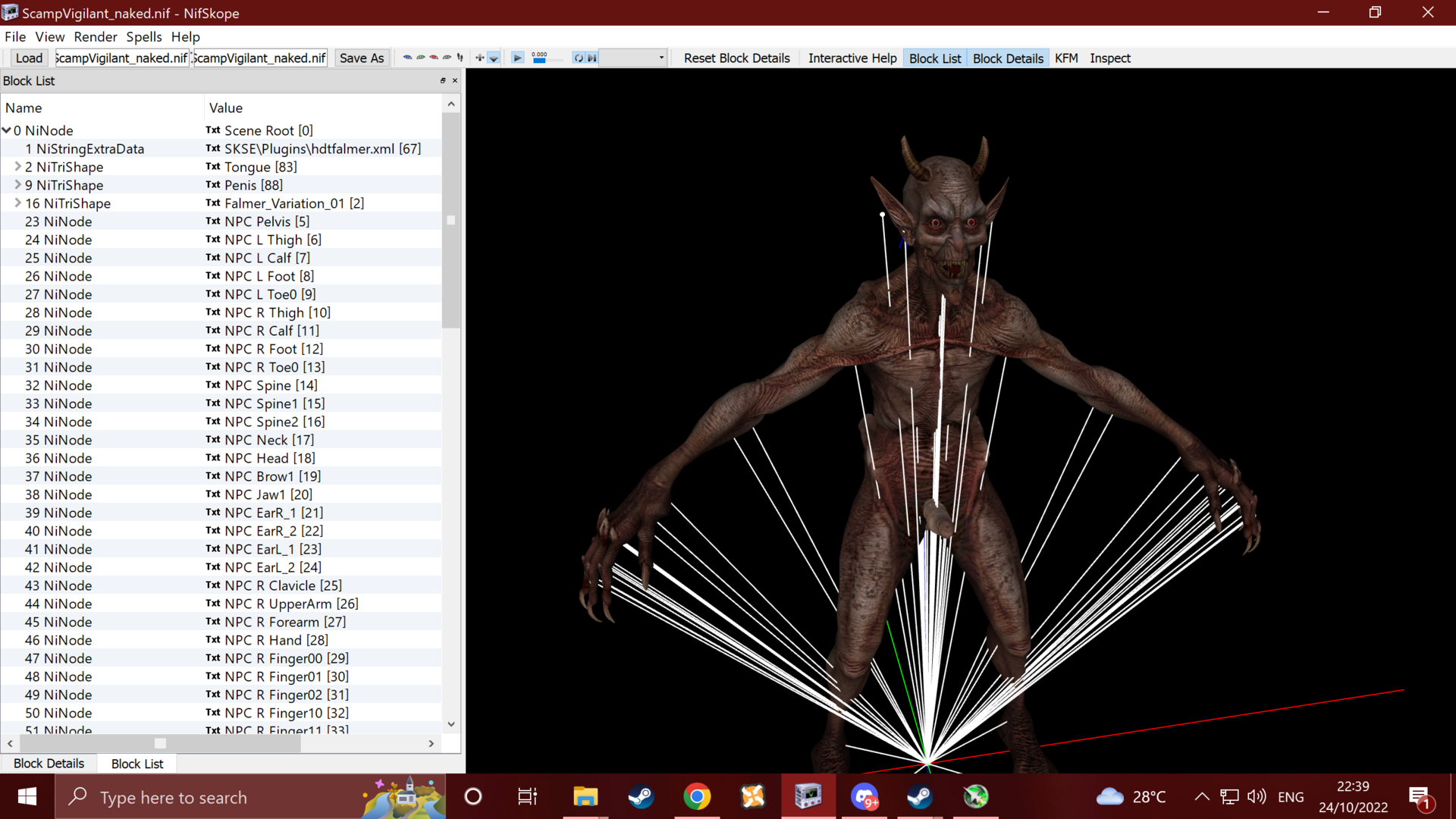
Task: Select value SKSE\Plugins\hdtfalmer.xml [67]
Action: click(x=322, y=149)
